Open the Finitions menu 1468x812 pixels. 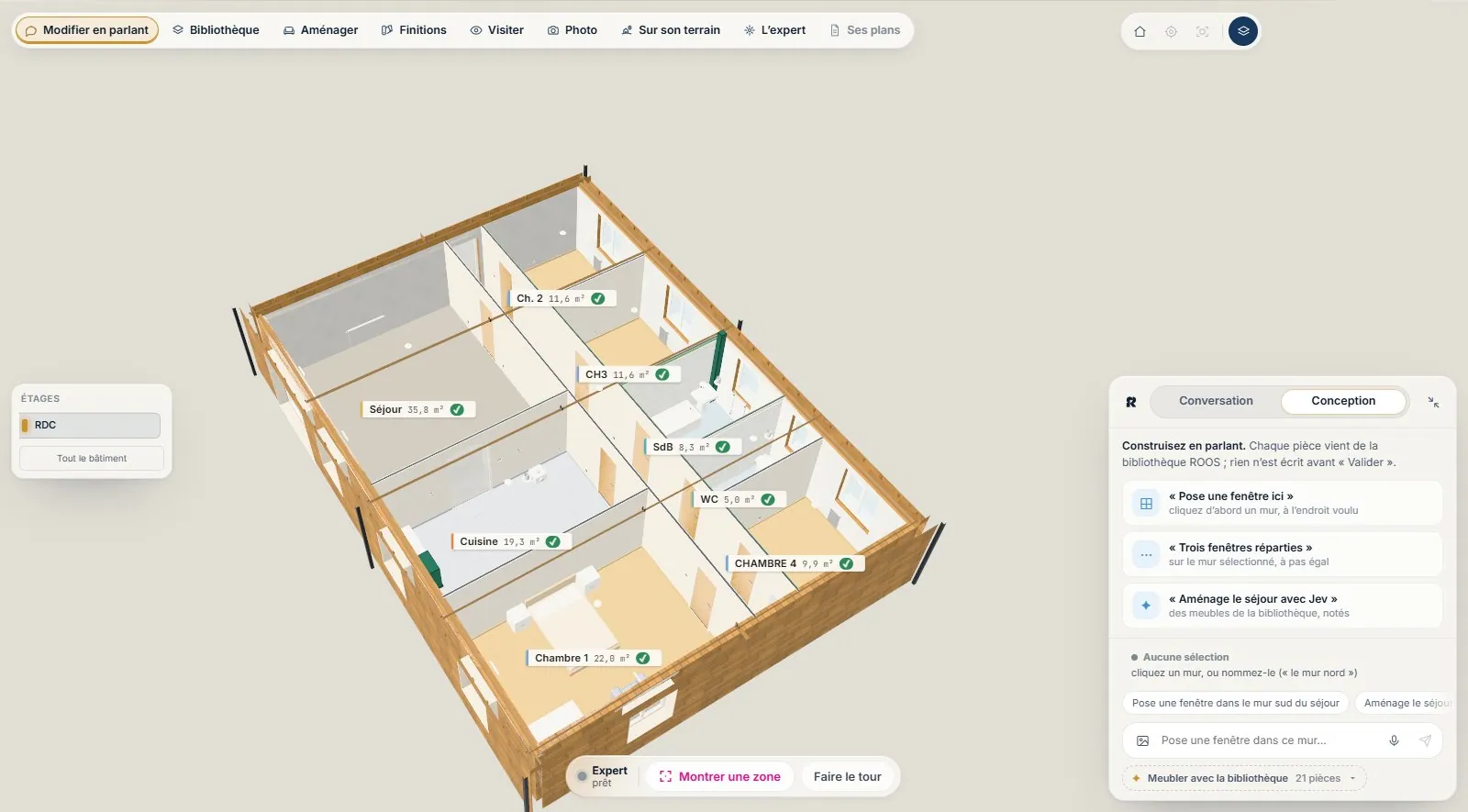click(x=414, y=30)
